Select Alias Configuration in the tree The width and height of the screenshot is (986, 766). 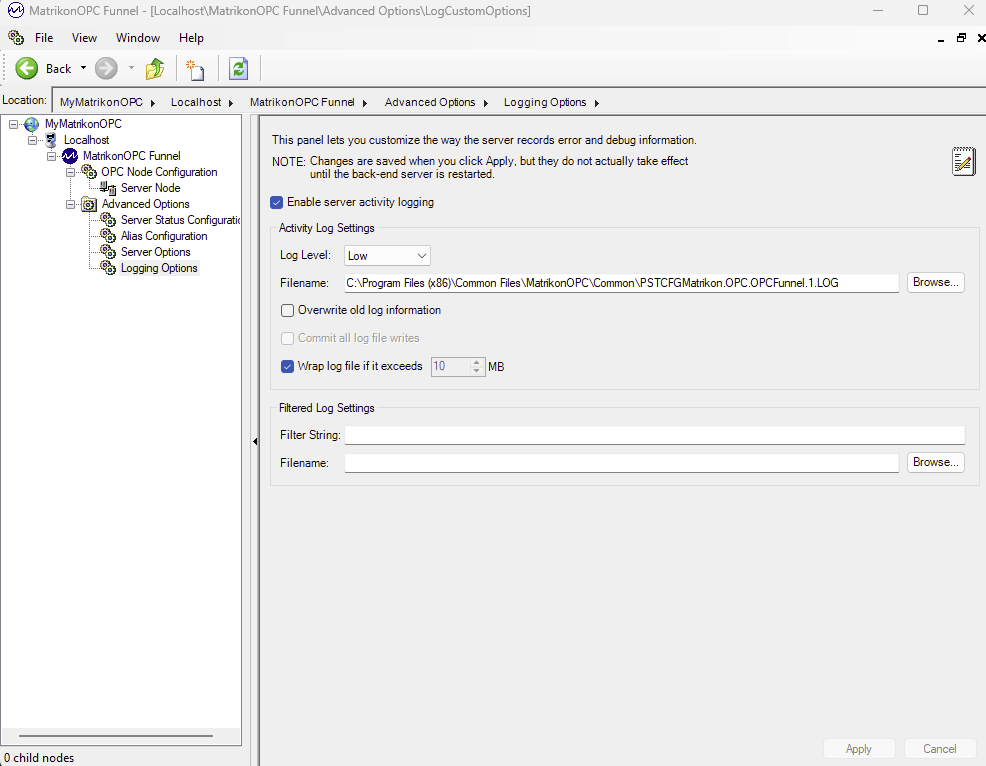tap(164, 236)
